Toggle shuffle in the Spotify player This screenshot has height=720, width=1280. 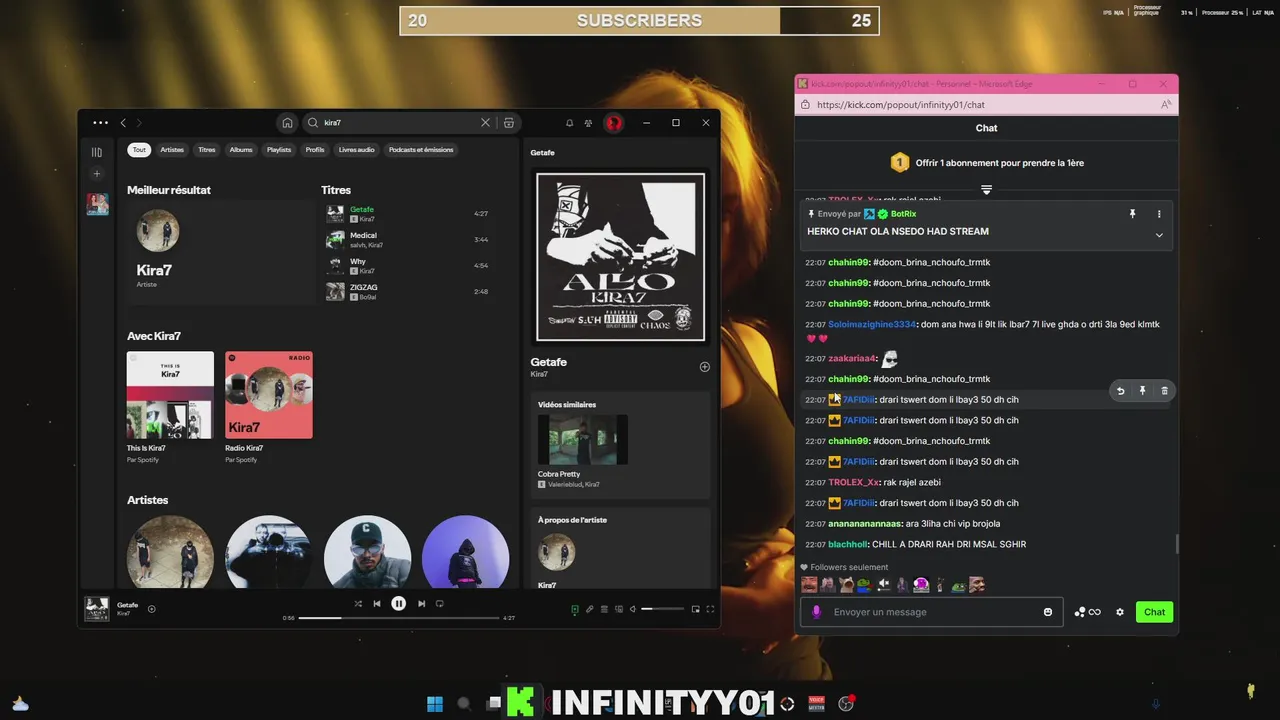pos(358,604)
